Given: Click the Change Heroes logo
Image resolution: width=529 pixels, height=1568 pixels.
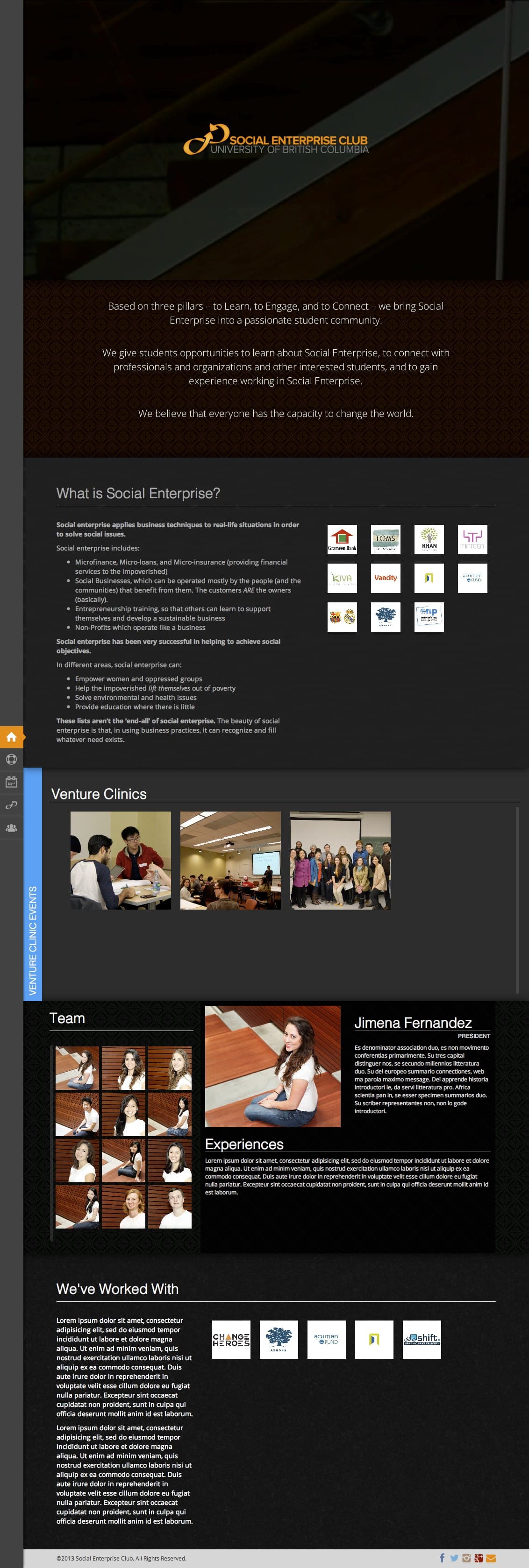Looking at the screenshot, I should [x=231, y=1339].
